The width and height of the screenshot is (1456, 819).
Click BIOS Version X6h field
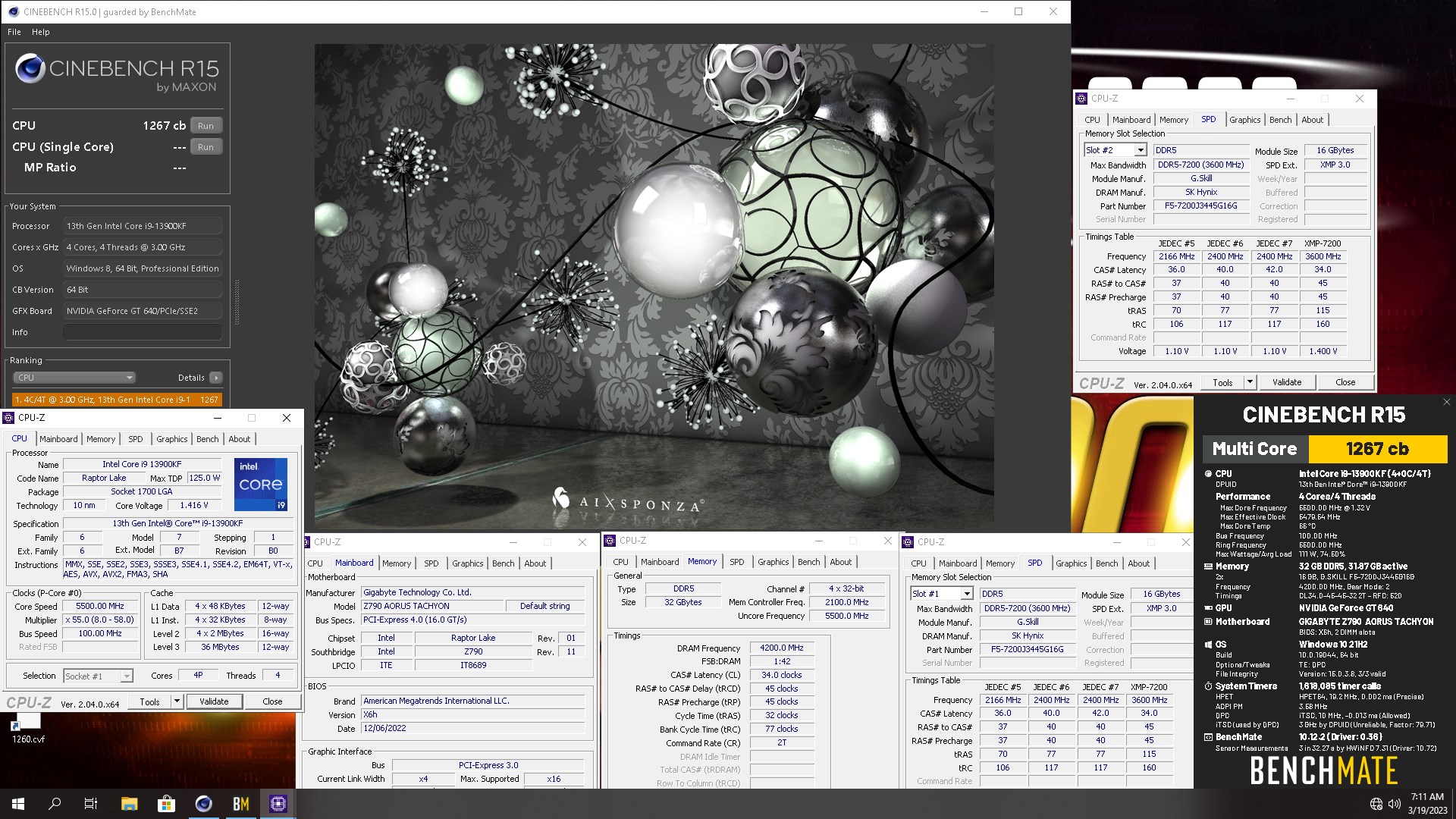473,714
